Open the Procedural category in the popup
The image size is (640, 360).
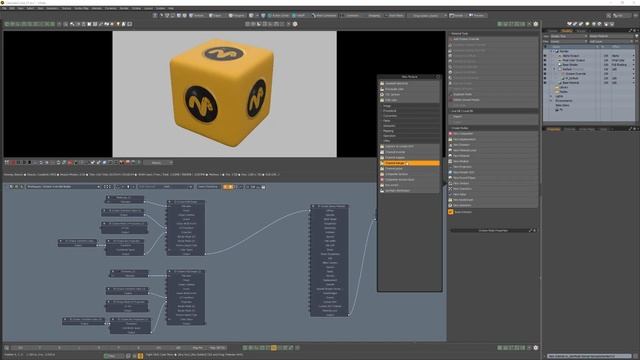point(410,111)
